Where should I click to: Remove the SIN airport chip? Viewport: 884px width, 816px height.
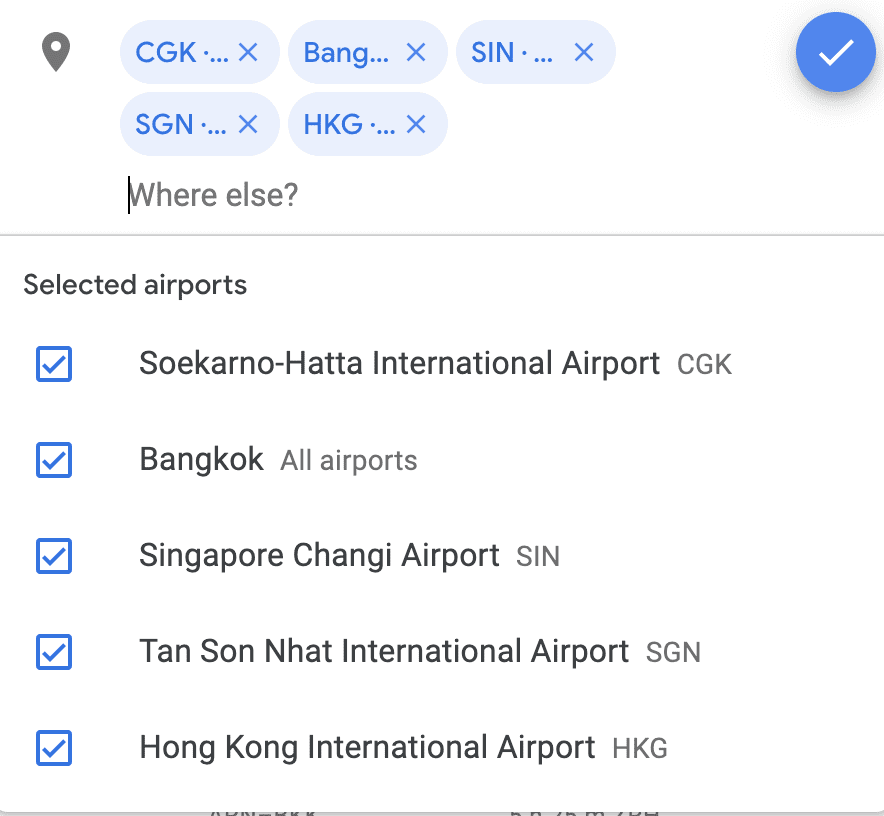click(584, 52)
